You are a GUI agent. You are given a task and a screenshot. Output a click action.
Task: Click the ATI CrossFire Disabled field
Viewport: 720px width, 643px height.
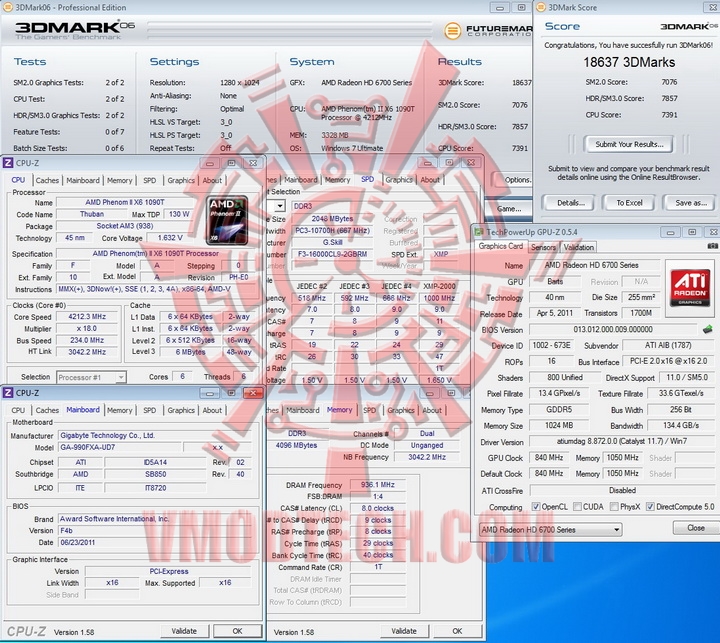(622, 490)
